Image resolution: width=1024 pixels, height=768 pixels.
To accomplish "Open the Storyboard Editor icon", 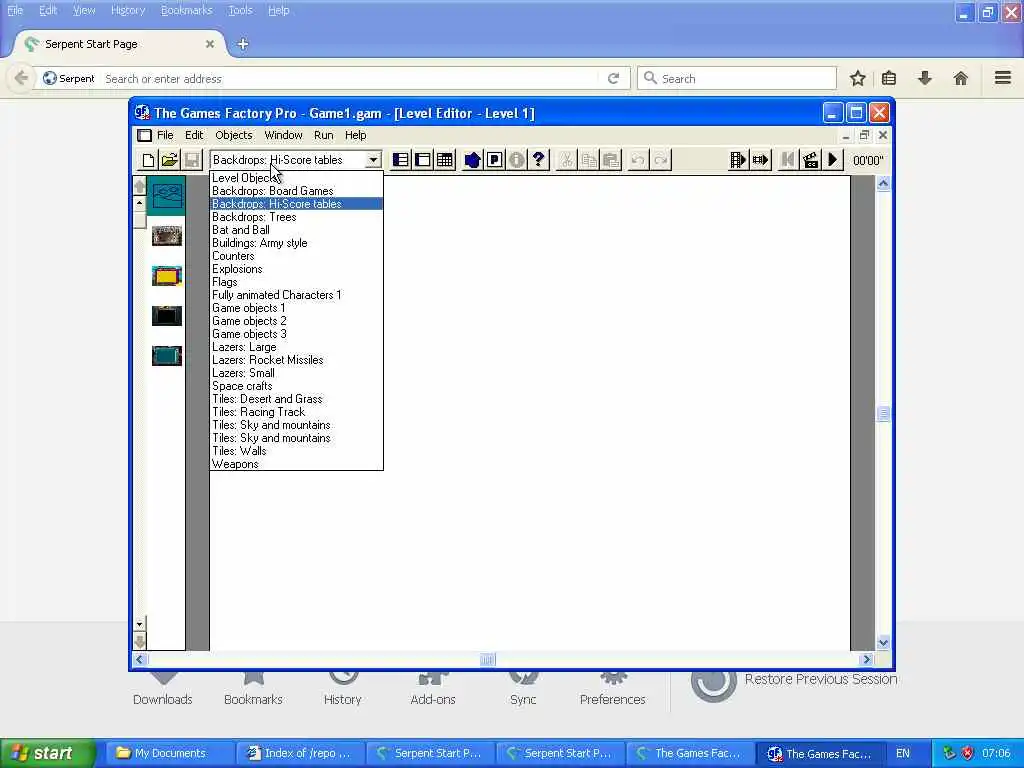I will coord(400,160).
